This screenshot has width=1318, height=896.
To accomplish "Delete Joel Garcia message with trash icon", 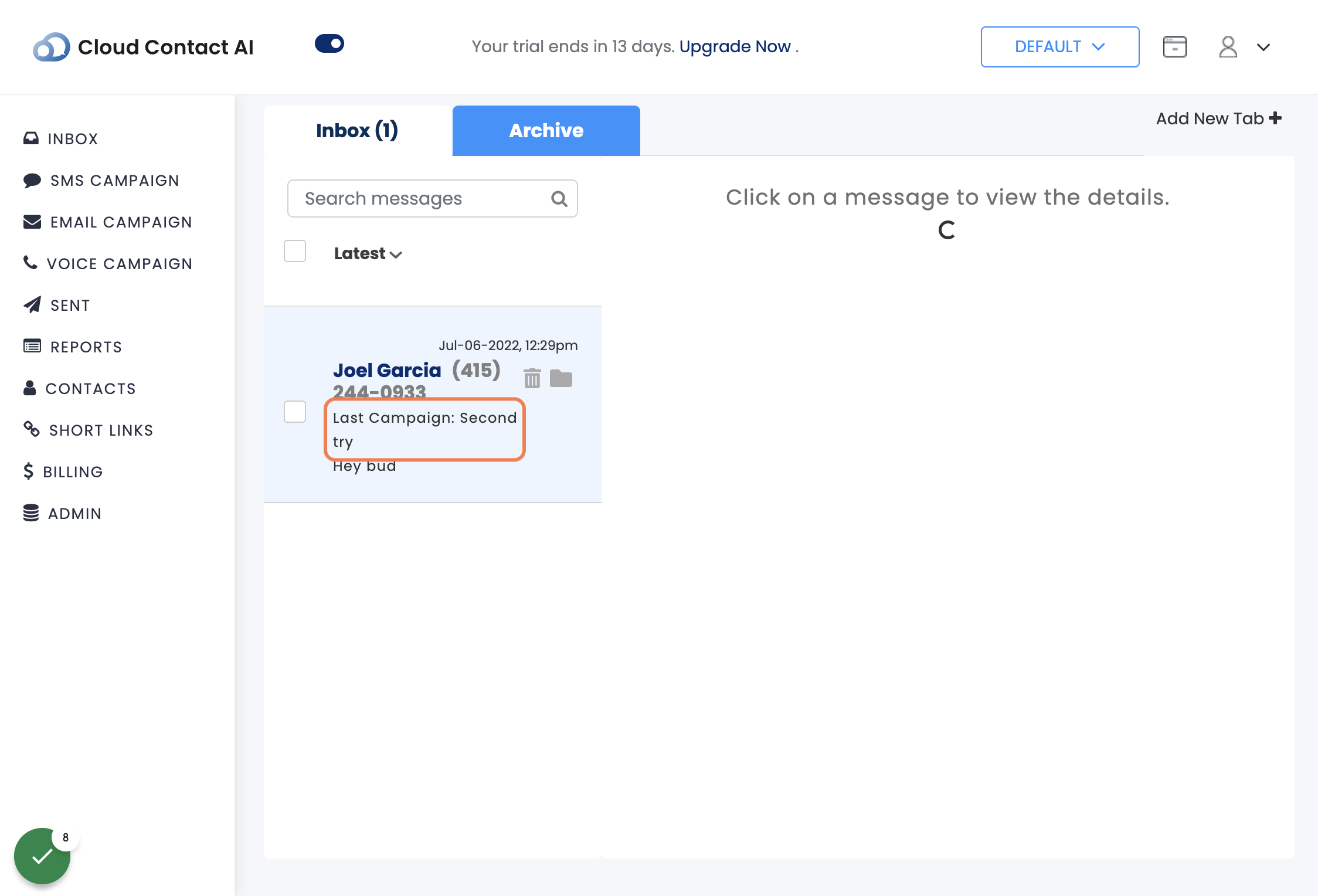I will coord(532,378).
